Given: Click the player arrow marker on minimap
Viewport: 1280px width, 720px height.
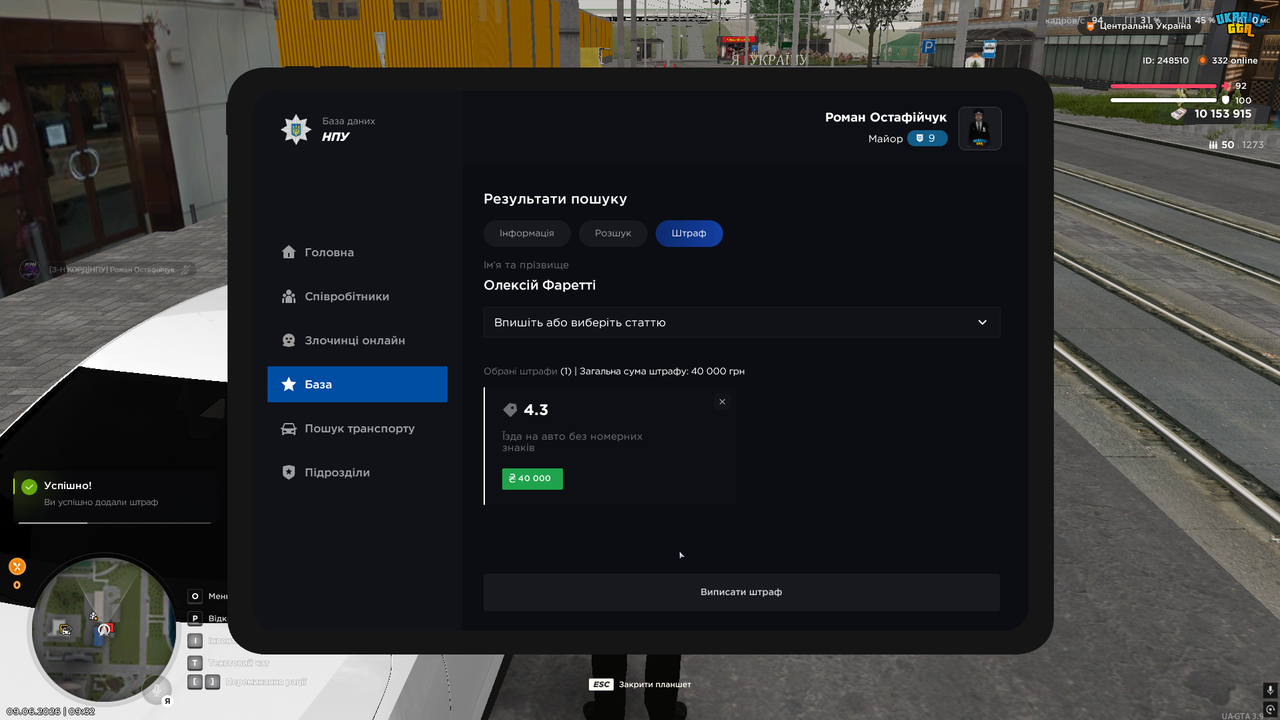Looking at the screenshot, I should (x=102, y=632).
